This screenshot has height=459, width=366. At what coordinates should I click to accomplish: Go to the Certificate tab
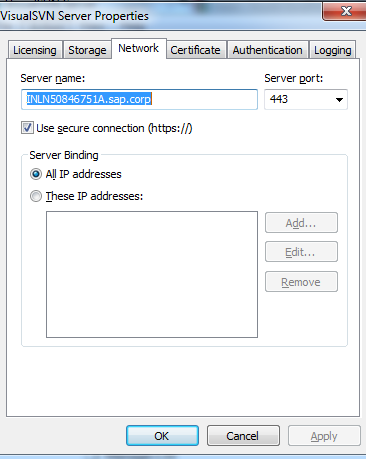[x=195, y=50]
